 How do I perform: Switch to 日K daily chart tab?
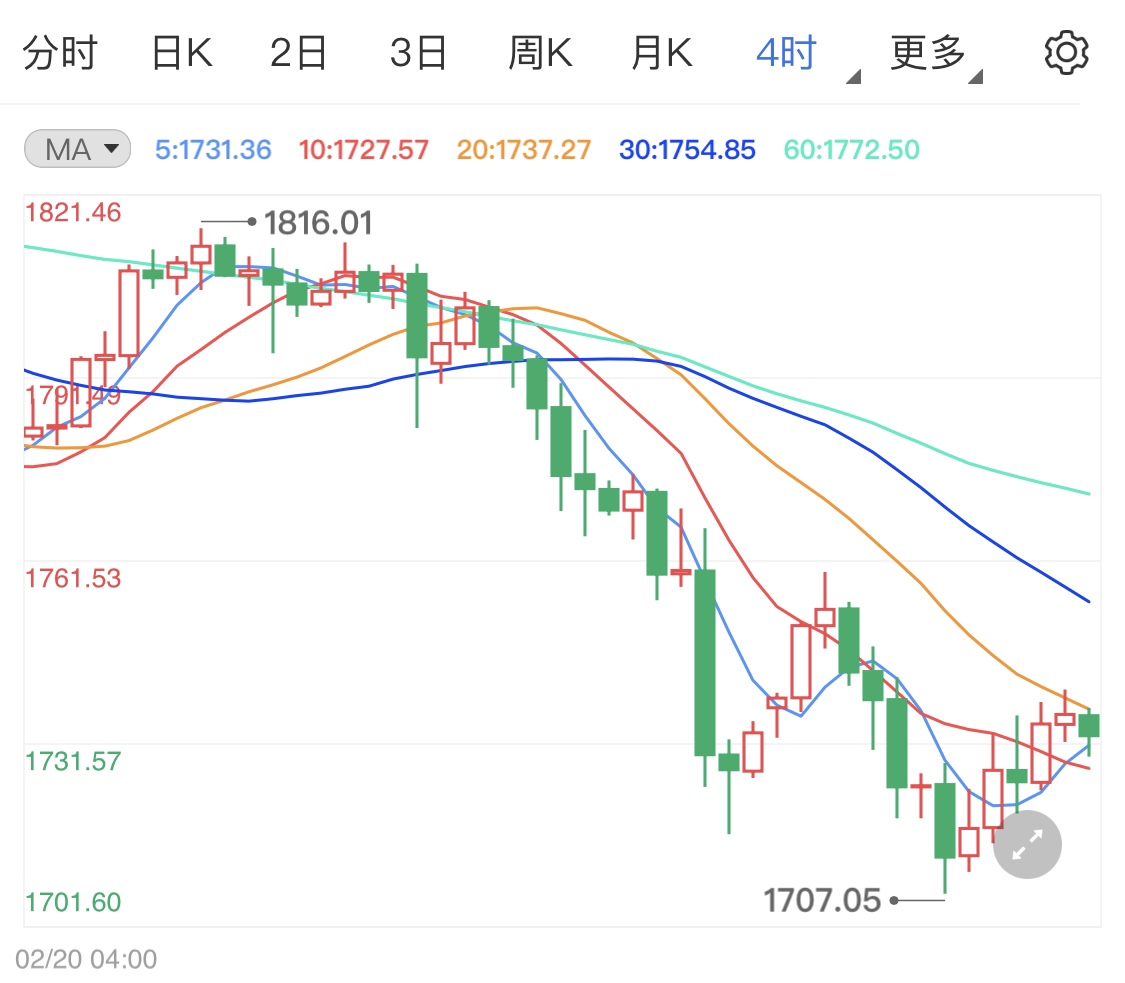[182, 53]
